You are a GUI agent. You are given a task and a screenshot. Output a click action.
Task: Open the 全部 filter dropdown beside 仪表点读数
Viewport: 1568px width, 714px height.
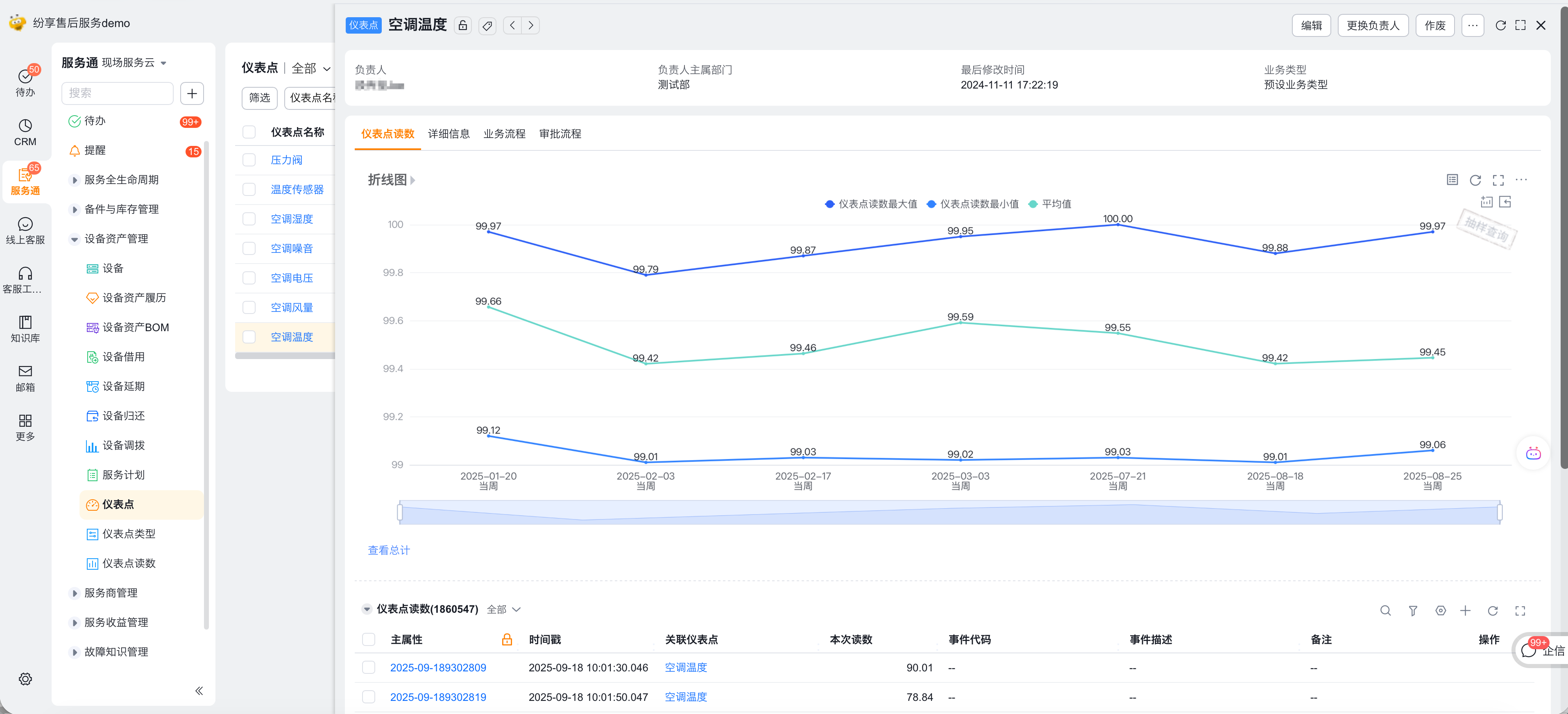(x=503, y=609)
